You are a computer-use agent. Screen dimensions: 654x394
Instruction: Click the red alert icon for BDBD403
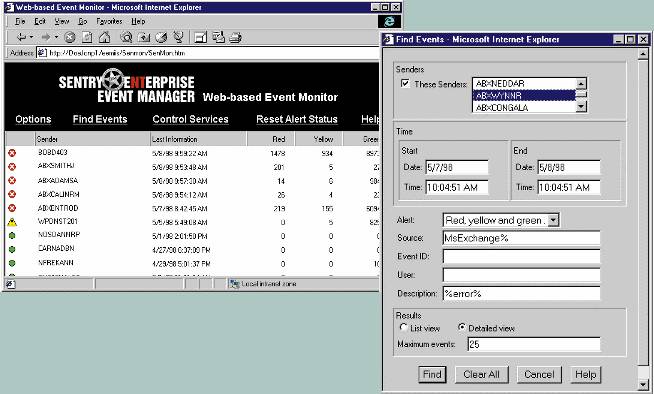(12, 153)
